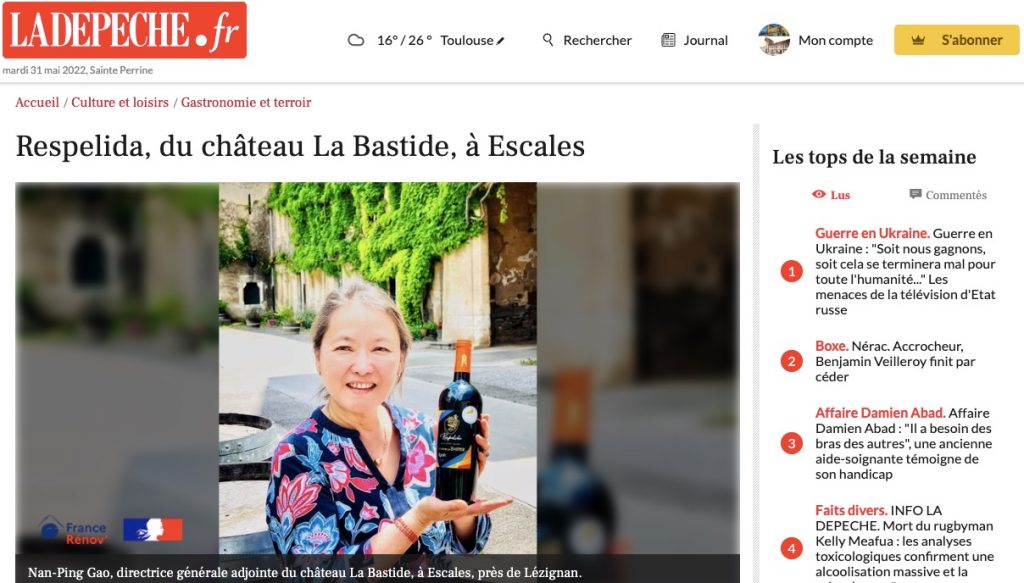This screenshot has height=583, width=1024.
Task: Click the cloud weather icon
Action: (356, 40)
